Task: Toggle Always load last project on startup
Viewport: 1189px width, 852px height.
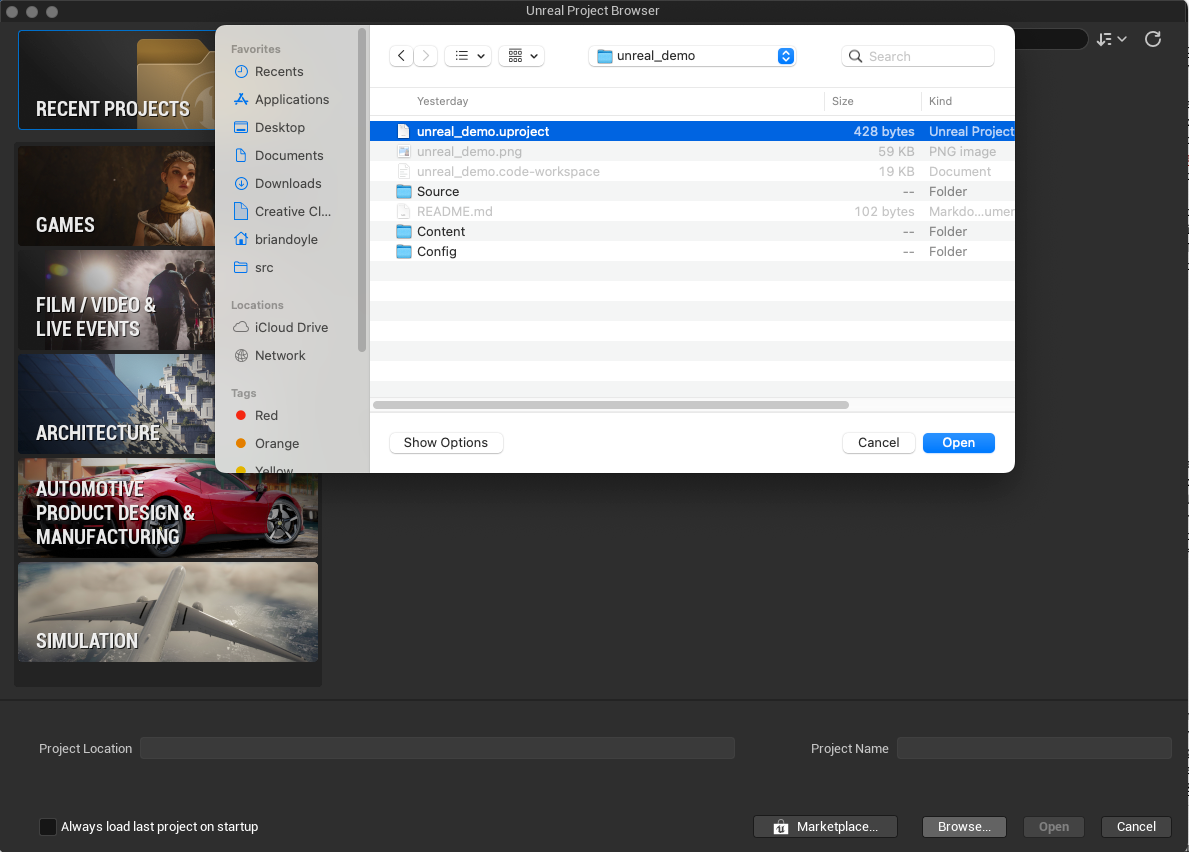Action: 48,826
